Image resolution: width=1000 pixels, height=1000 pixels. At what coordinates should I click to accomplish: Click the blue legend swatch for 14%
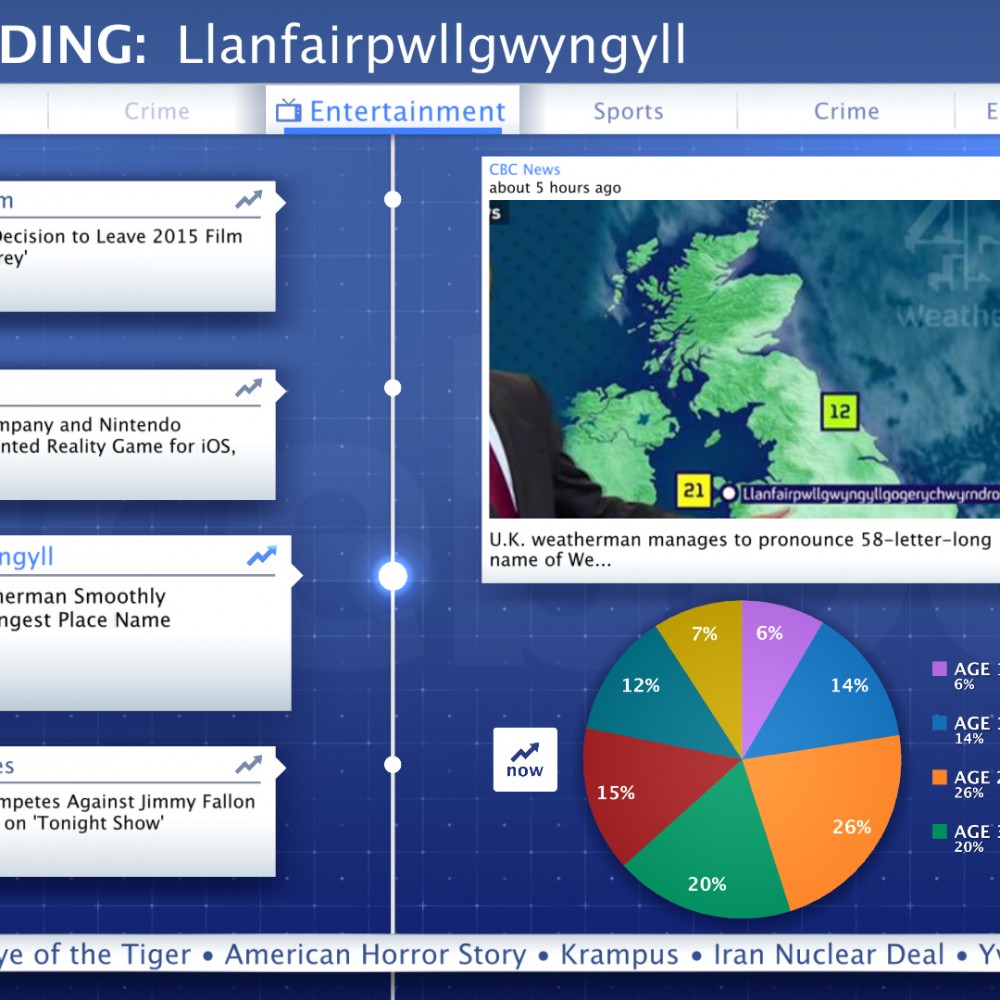pyautogui.click(x=939, y=723)
